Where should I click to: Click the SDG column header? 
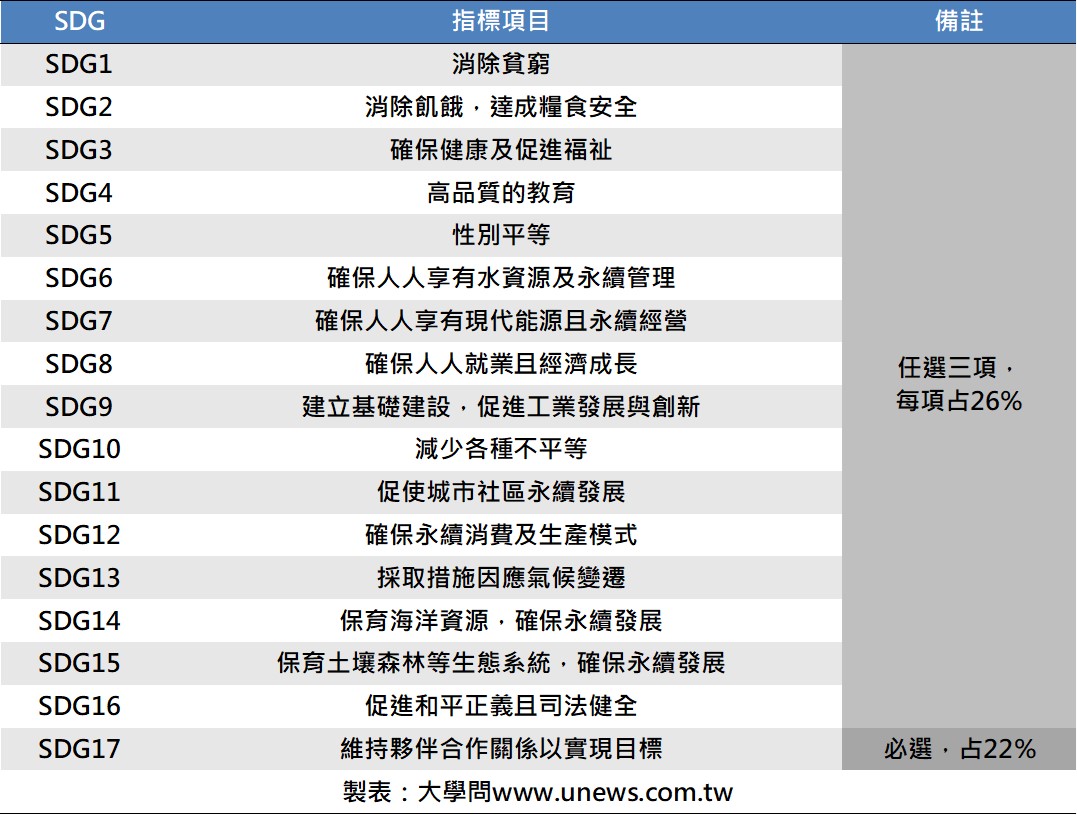(79, 21)
